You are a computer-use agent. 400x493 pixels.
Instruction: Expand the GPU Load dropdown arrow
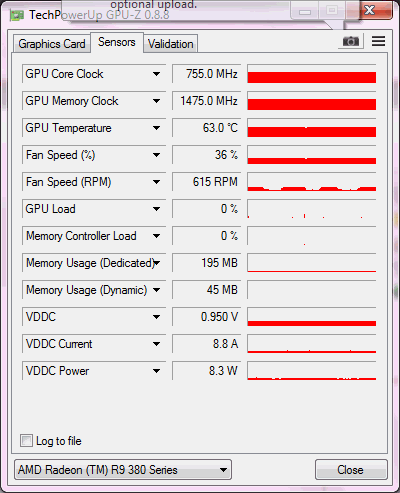[x=156, y=209]
